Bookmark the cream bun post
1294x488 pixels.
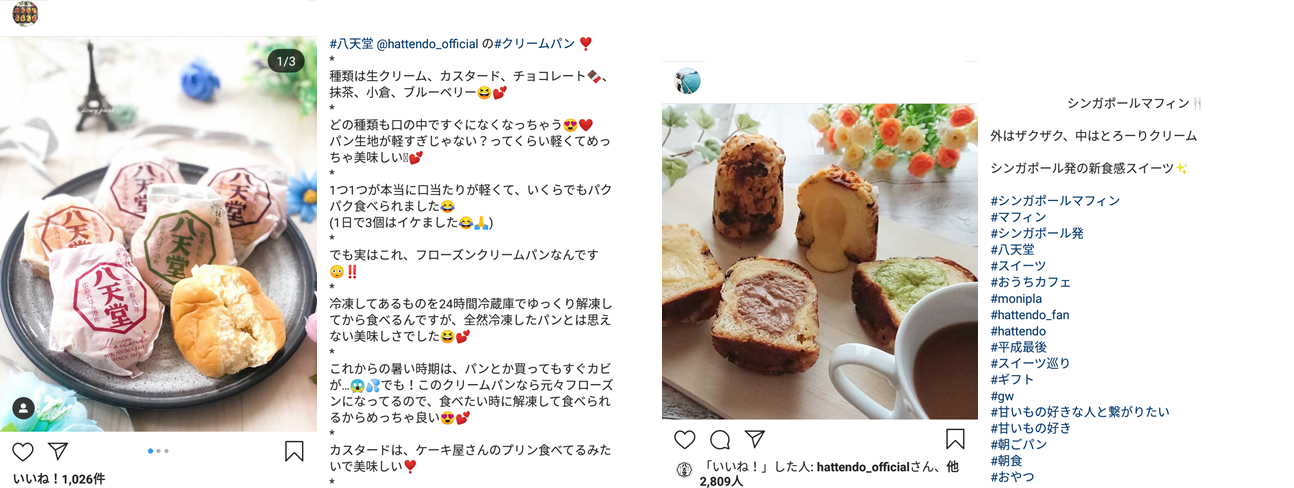pyautogui.click(x=294, y=451)
